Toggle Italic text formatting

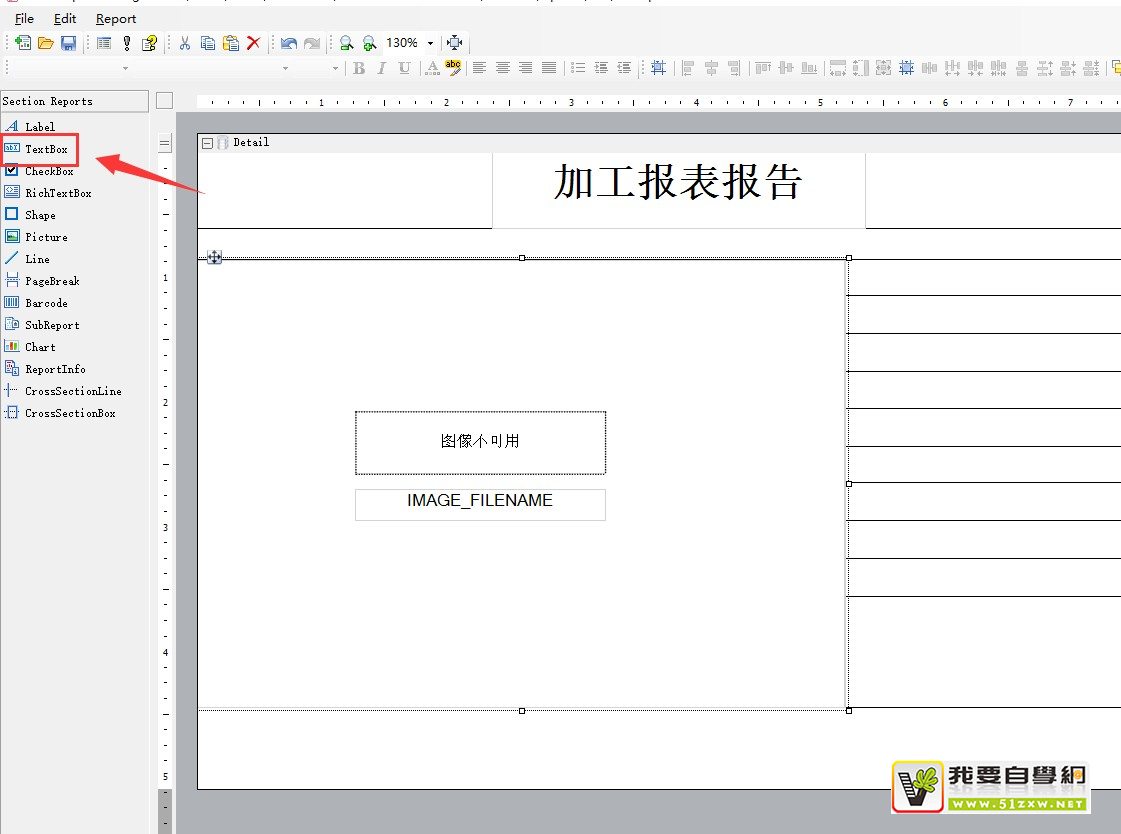point(381,68)
